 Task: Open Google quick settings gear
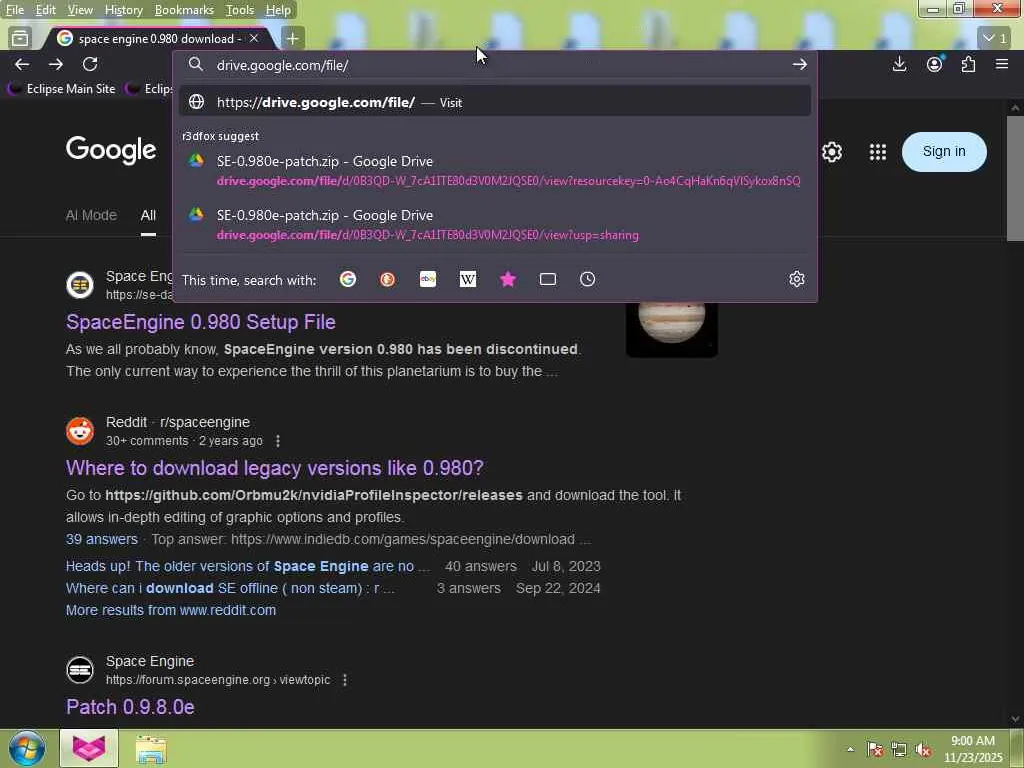click(831, 152)
